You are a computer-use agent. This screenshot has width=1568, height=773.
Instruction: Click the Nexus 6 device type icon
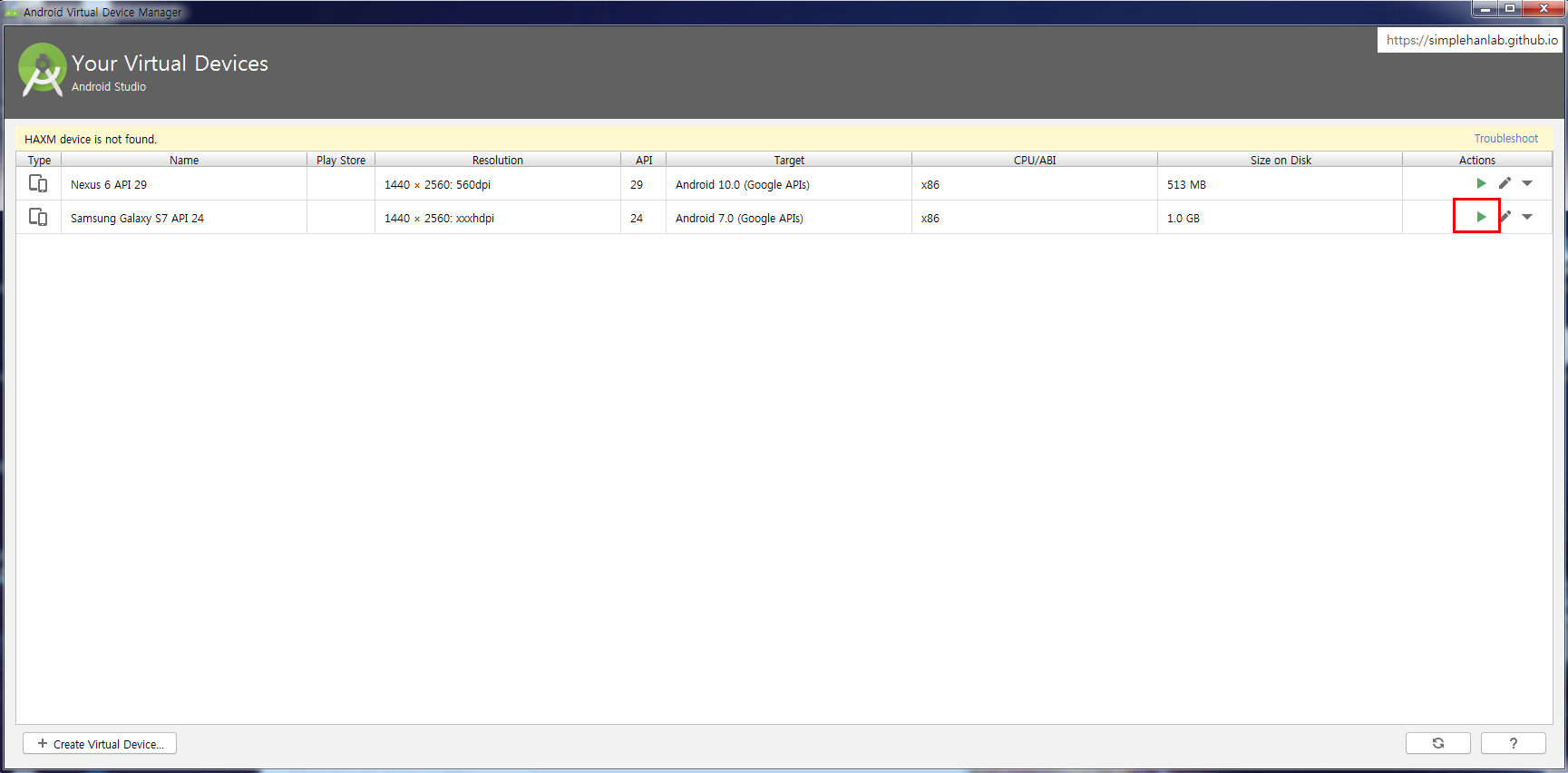[x=38, y=183]
